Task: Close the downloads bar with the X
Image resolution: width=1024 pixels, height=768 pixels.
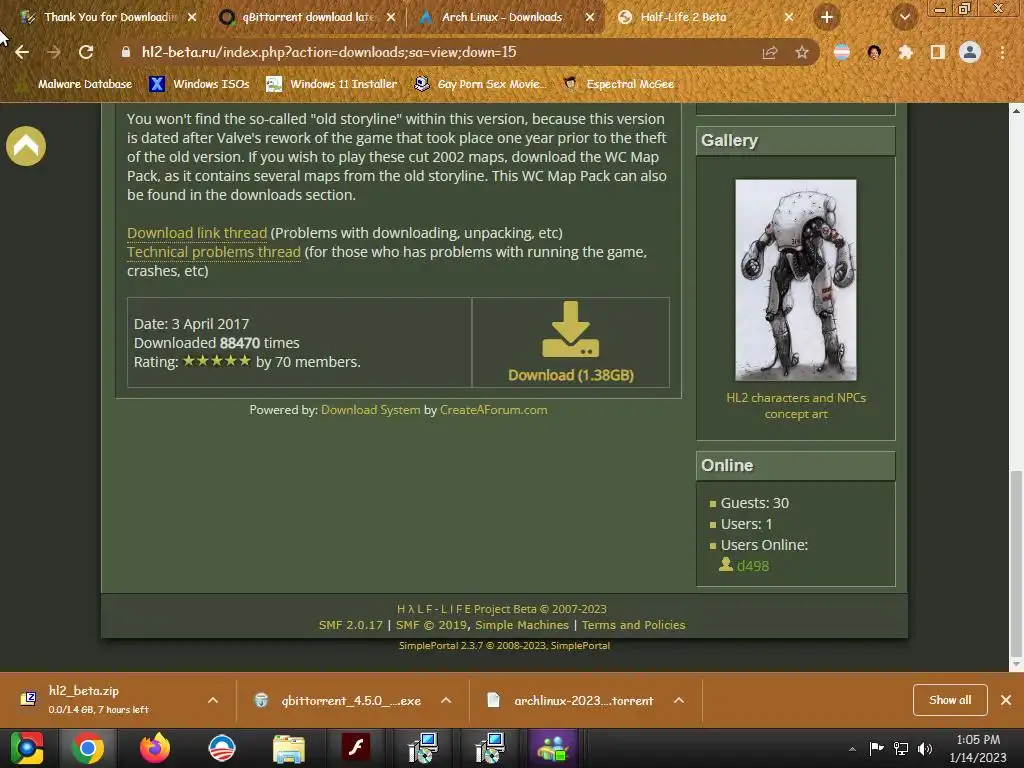Action: (x=1006, y=700)
